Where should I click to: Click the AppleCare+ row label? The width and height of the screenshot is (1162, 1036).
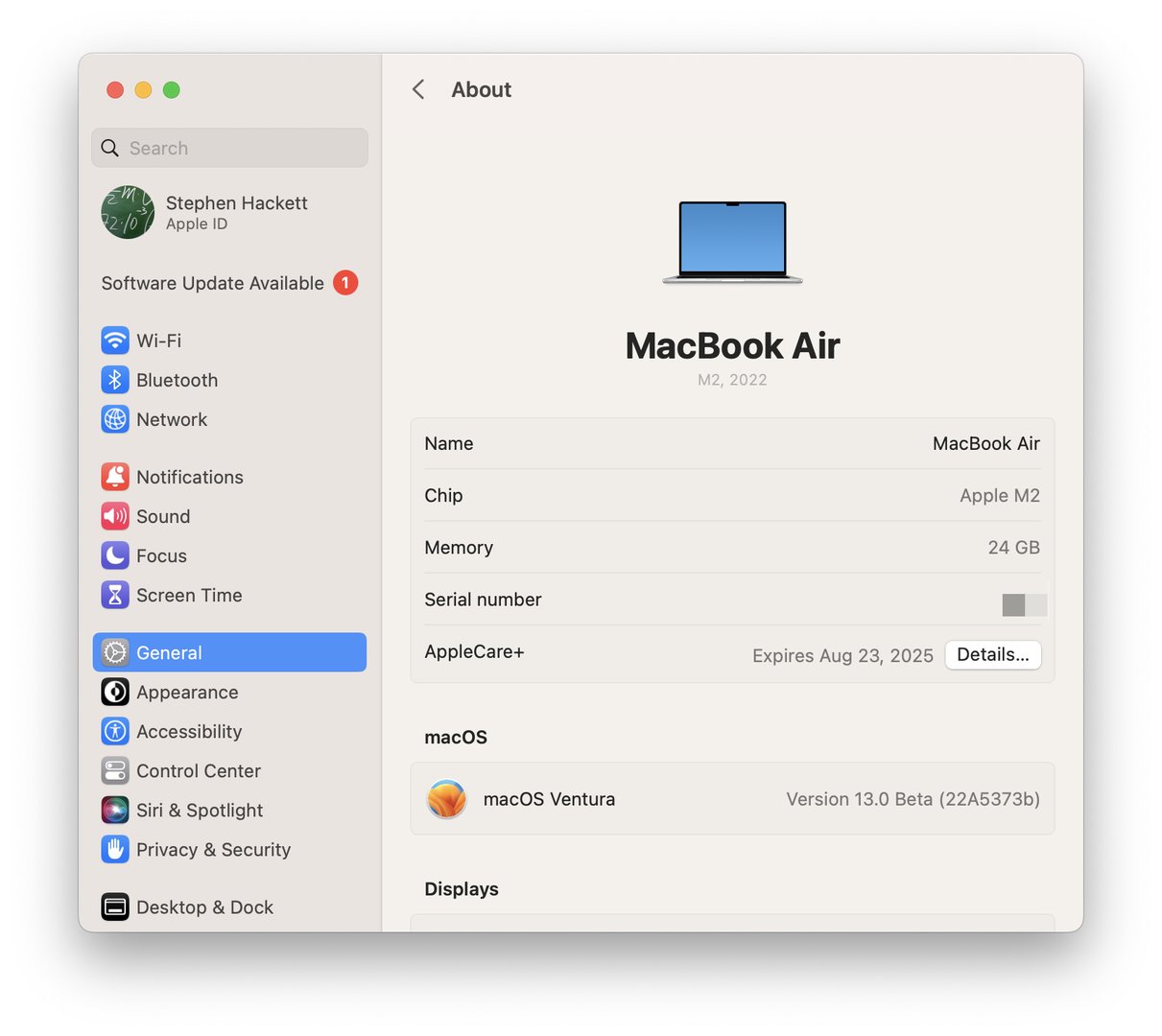[474, 651]
